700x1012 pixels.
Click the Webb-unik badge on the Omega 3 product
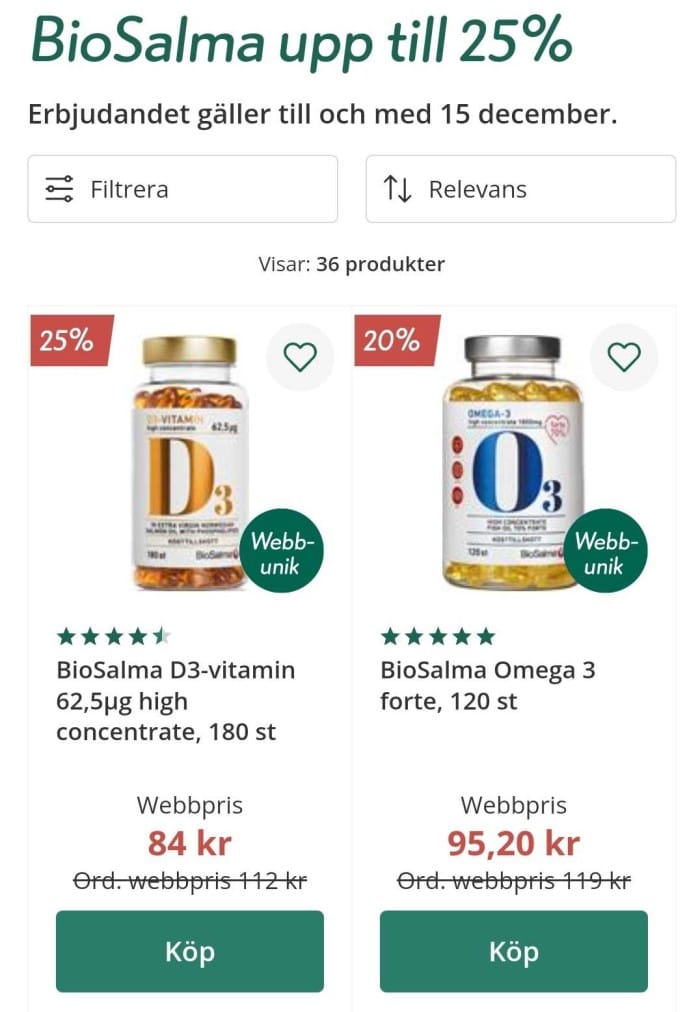pos(606,552)
